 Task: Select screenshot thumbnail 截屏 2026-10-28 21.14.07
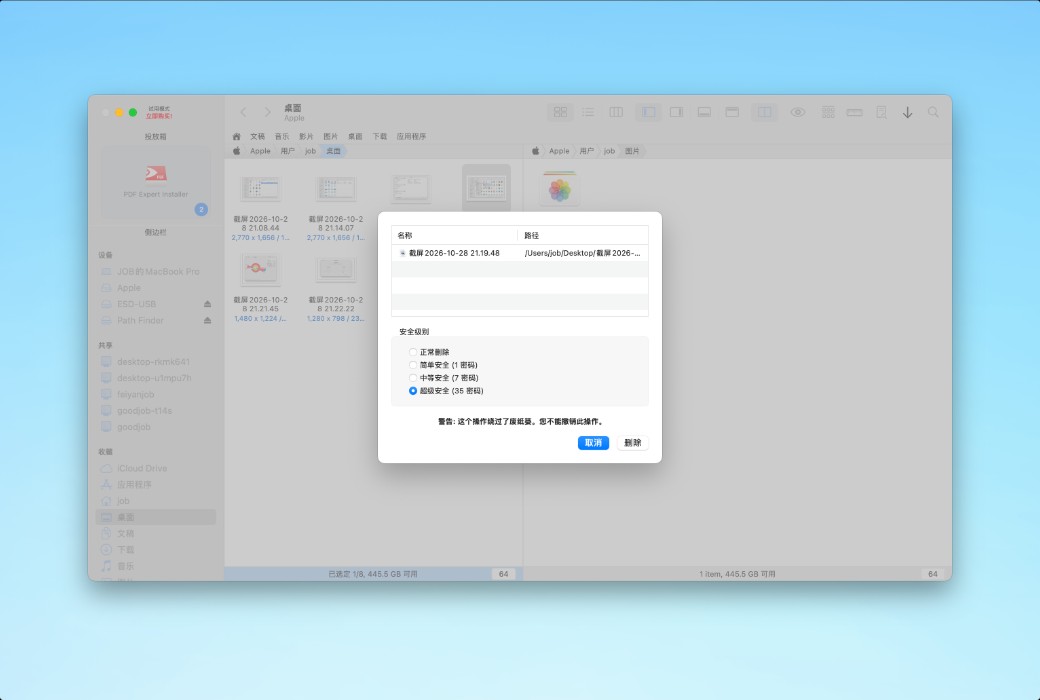336,189
